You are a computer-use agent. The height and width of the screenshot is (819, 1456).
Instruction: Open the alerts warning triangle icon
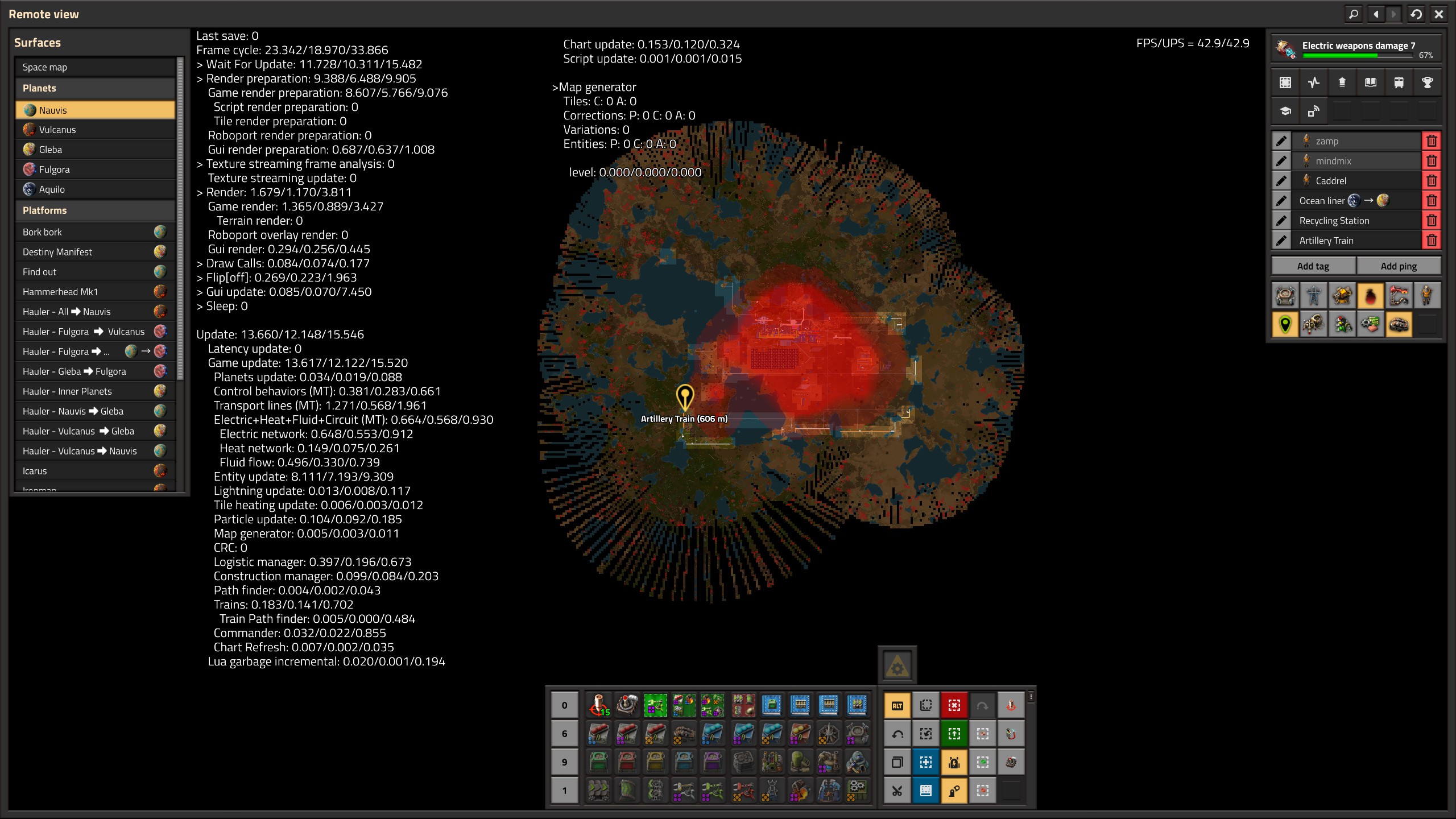tap(897, 665)
